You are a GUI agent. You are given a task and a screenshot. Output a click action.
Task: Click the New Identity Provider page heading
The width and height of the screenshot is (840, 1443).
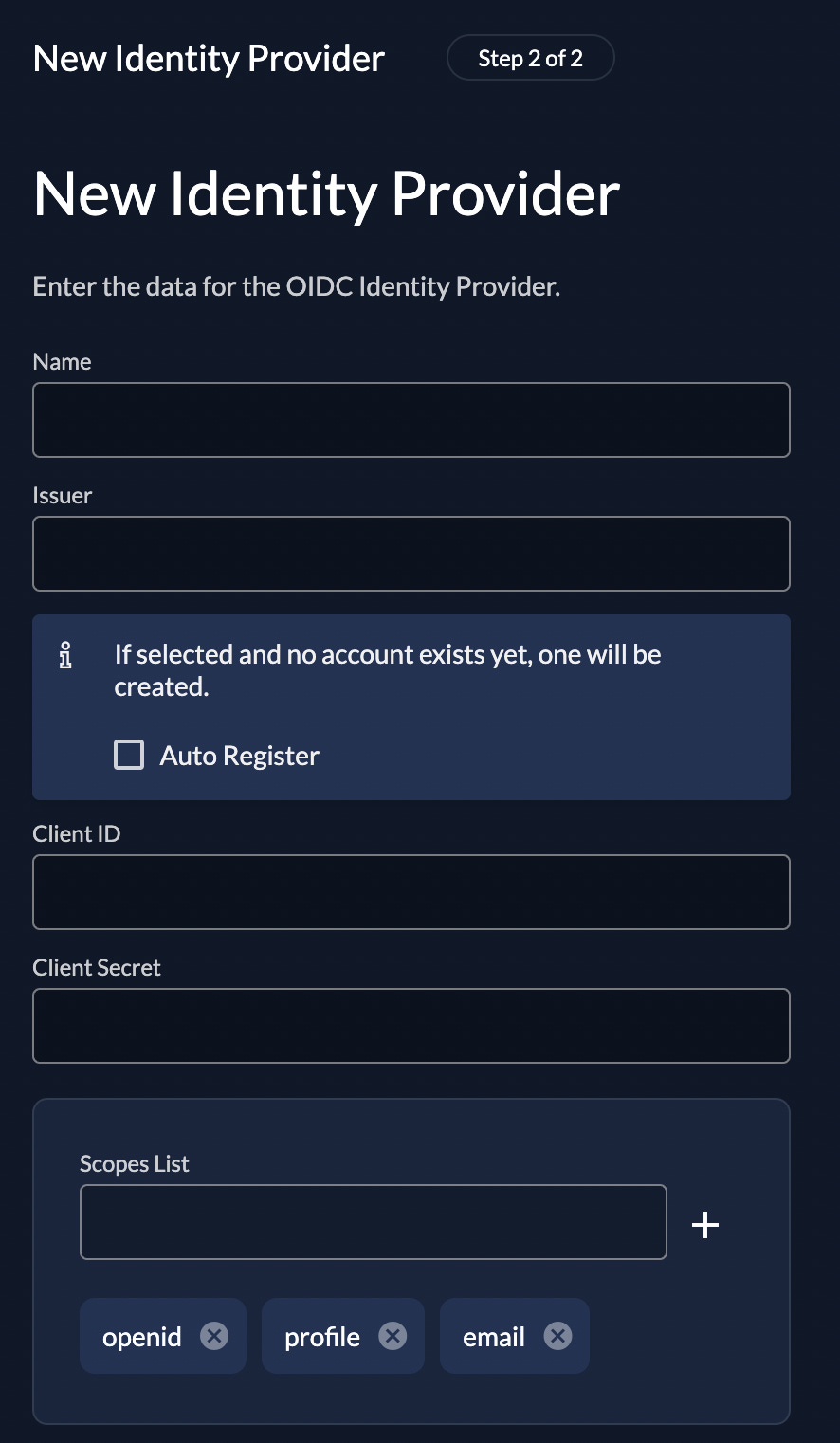[x=326, y=194]
